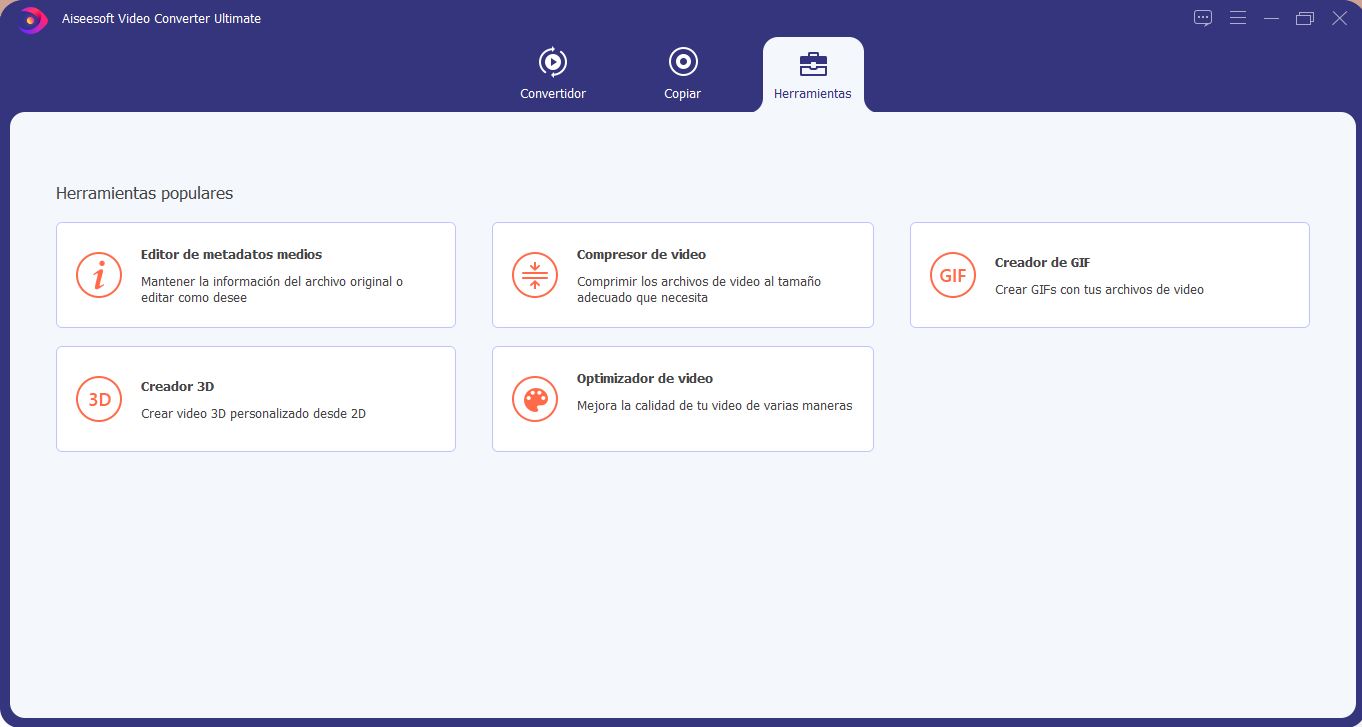
Task: Switch to the Copiar tab
Action: point(682,93)
